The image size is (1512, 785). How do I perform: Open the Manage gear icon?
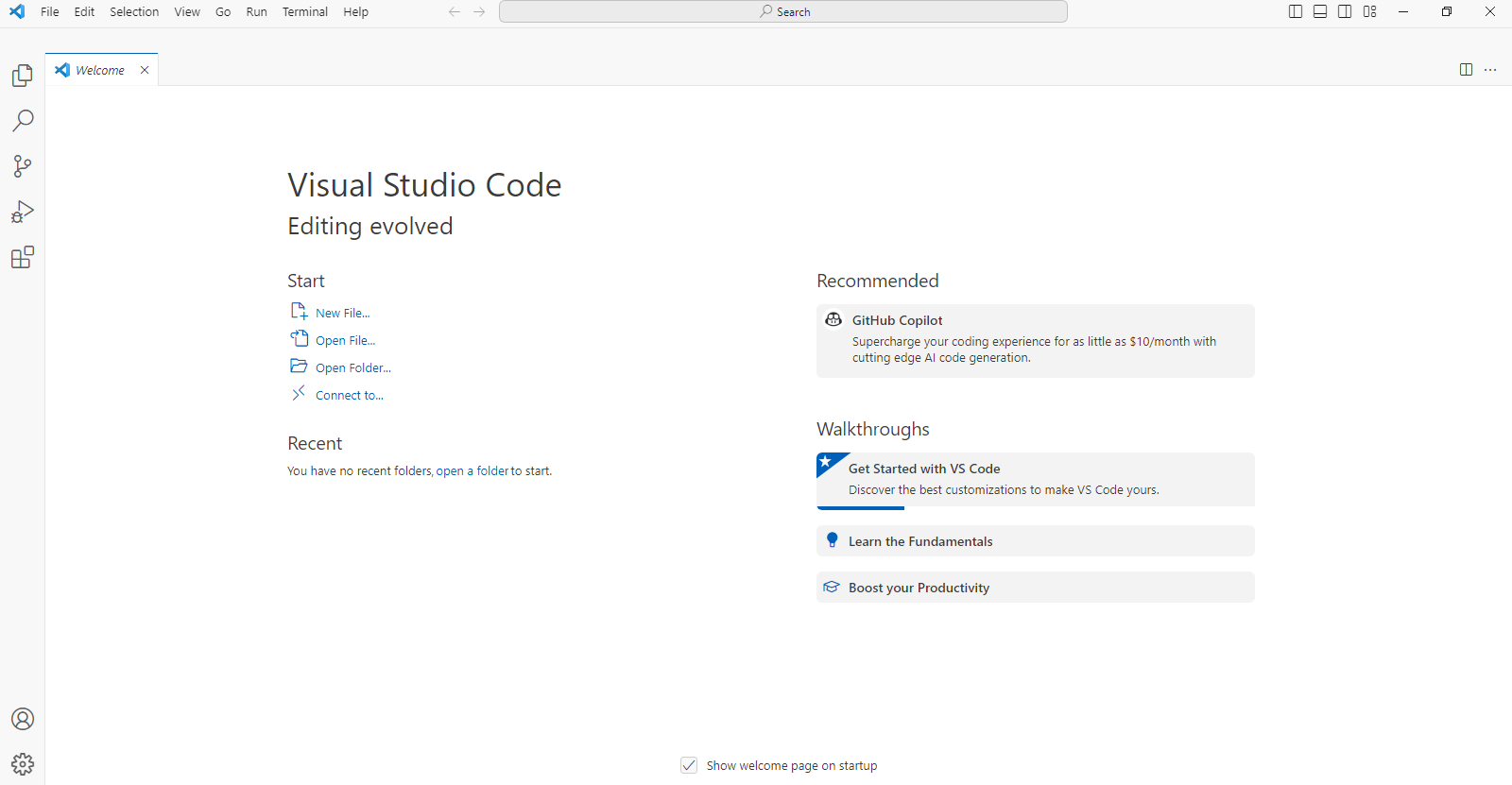pos(23,763)
